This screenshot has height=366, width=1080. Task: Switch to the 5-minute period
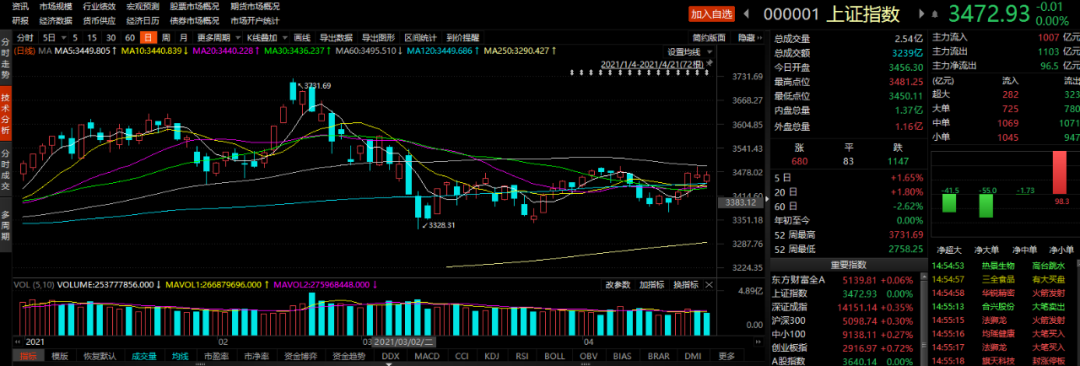[75, 37]
